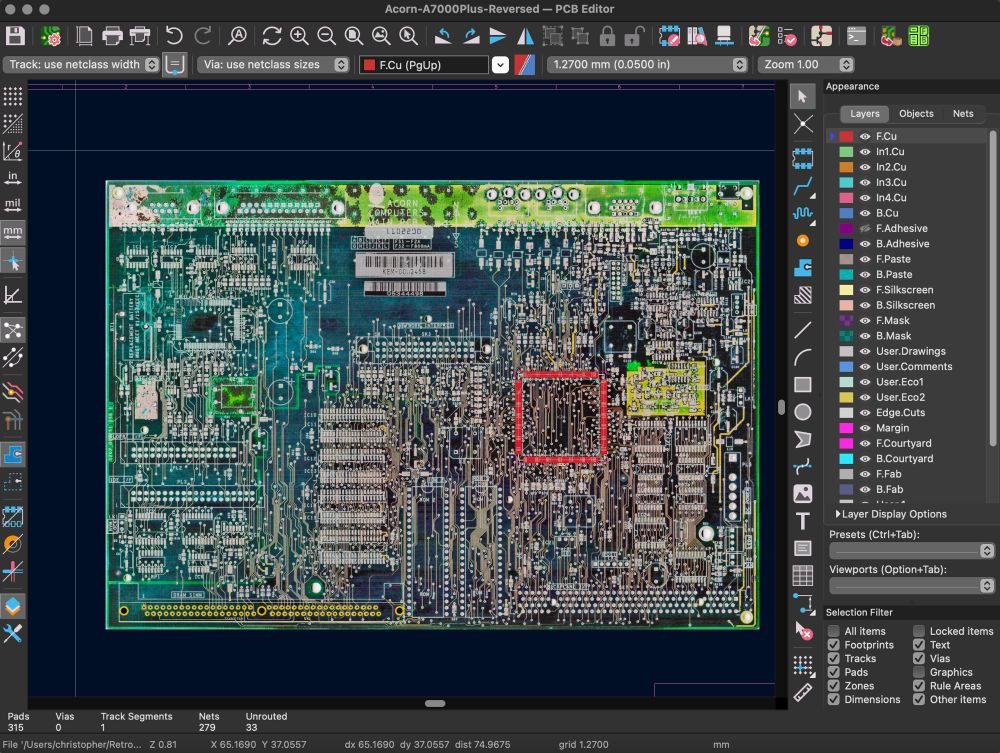1000x753 pixels.
Task: Toggle polar coordinates display
Action: coord(13,150)
